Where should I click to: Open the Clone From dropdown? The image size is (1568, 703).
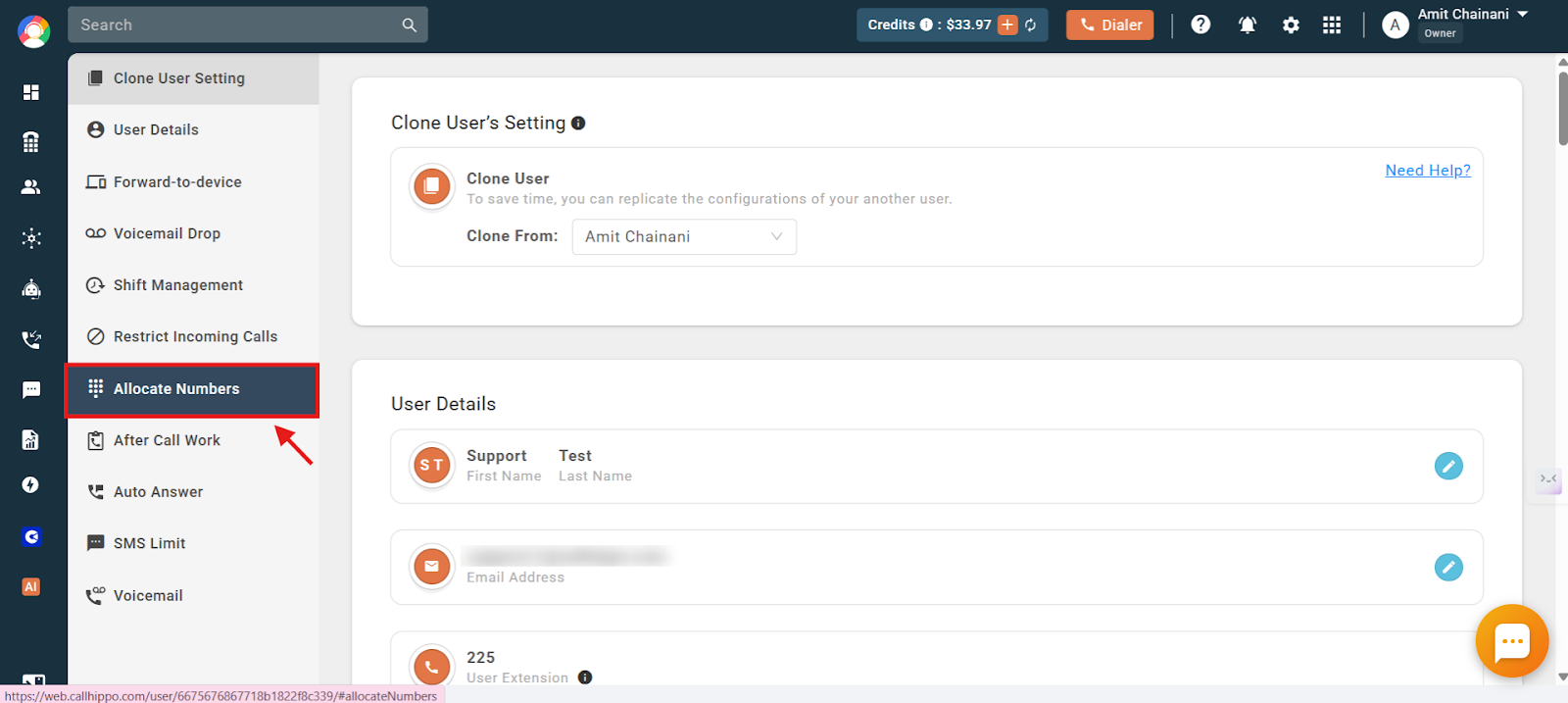684,236
